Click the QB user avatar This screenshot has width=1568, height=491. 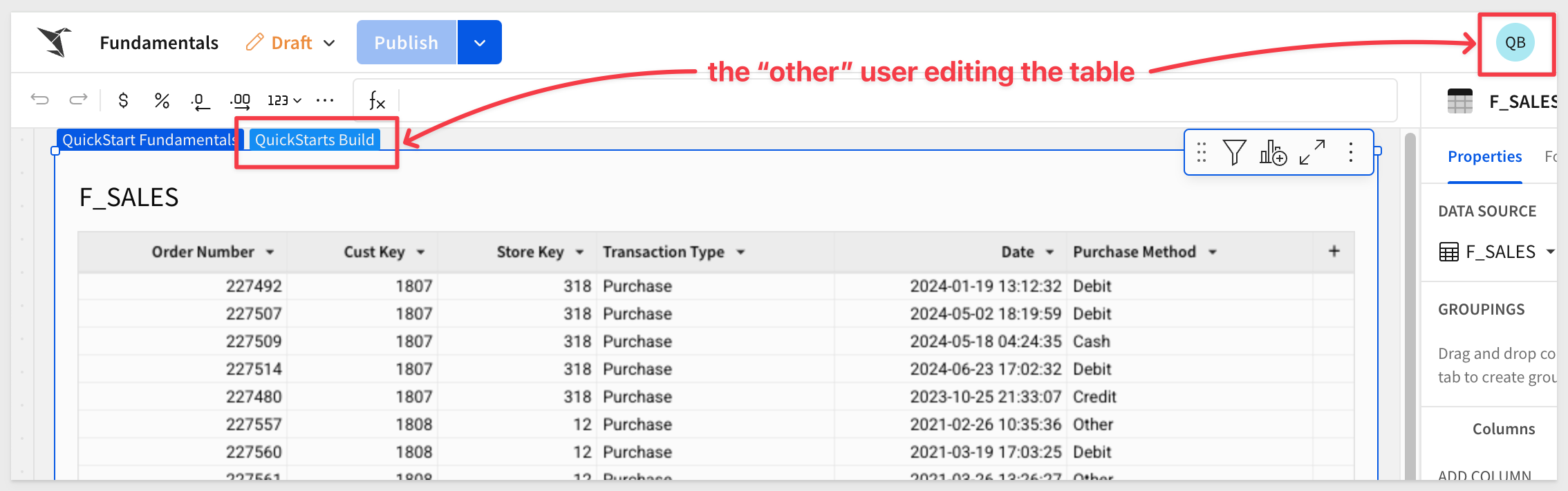point(1515,43)
